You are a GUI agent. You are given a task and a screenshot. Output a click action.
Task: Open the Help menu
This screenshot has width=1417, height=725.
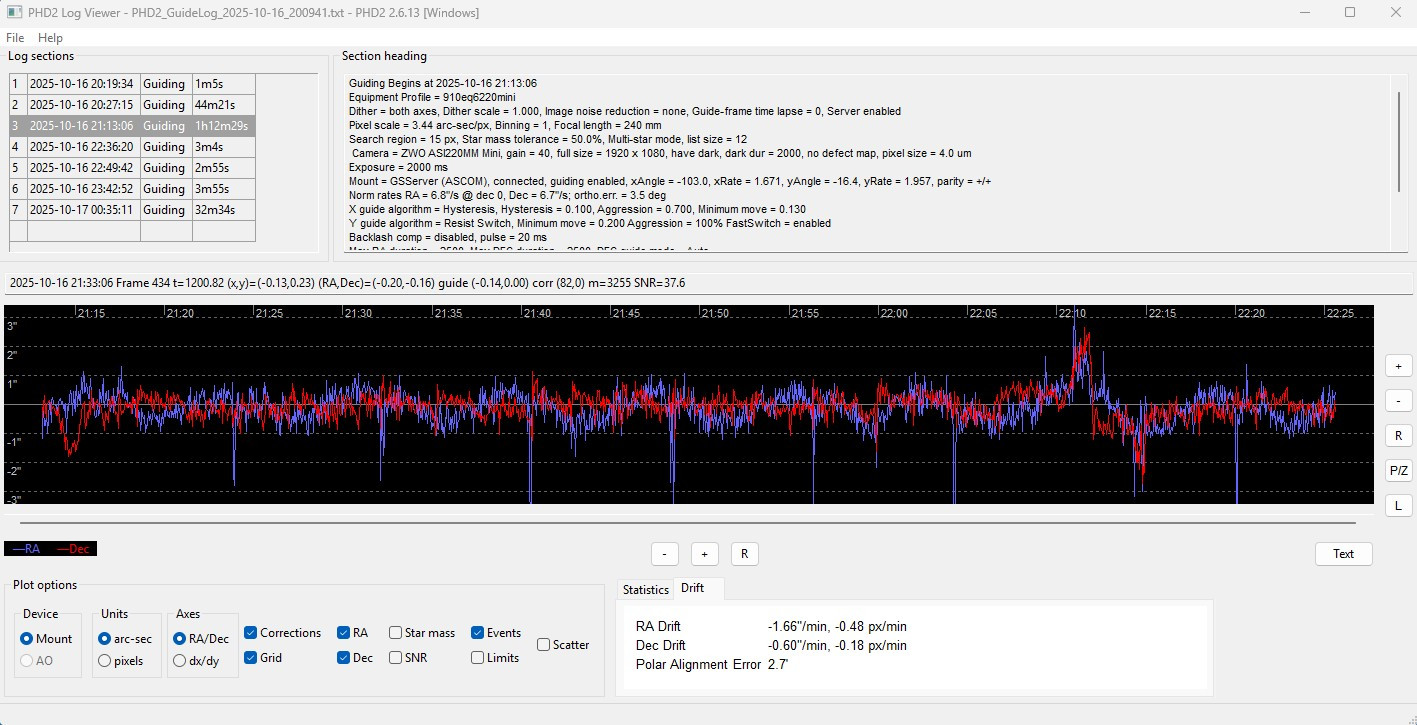(50, 38)
